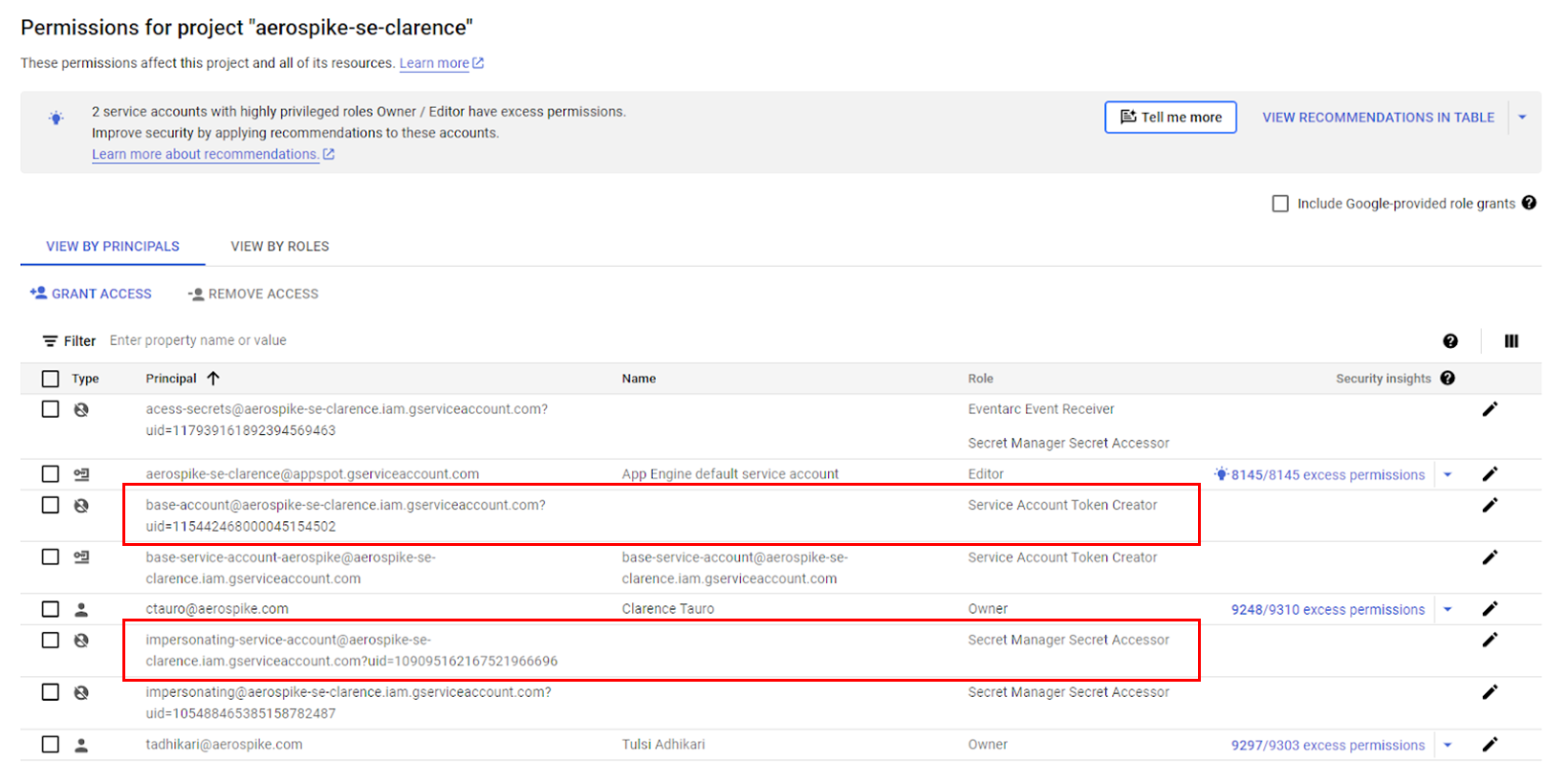Open Learn more link under title

[x=442, y=63]
